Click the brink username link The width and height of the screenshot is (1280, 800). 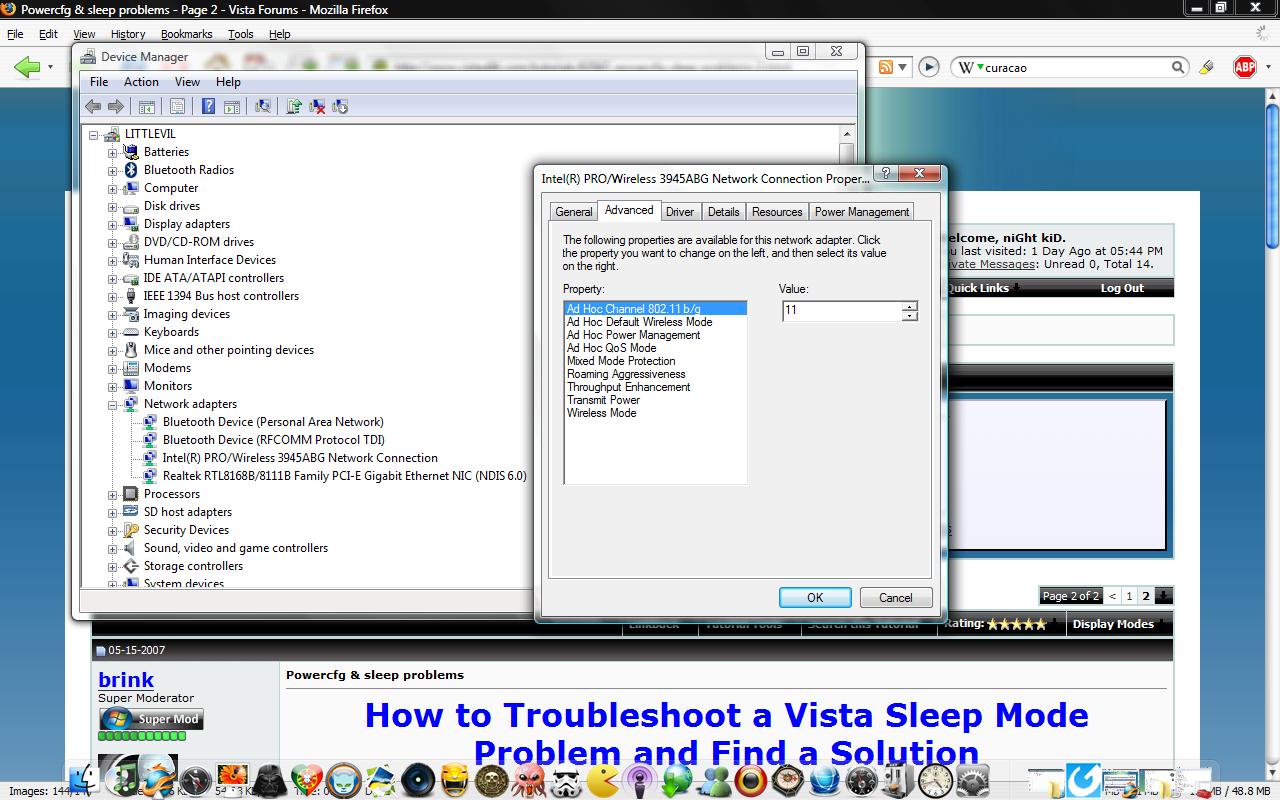(126, 680)
